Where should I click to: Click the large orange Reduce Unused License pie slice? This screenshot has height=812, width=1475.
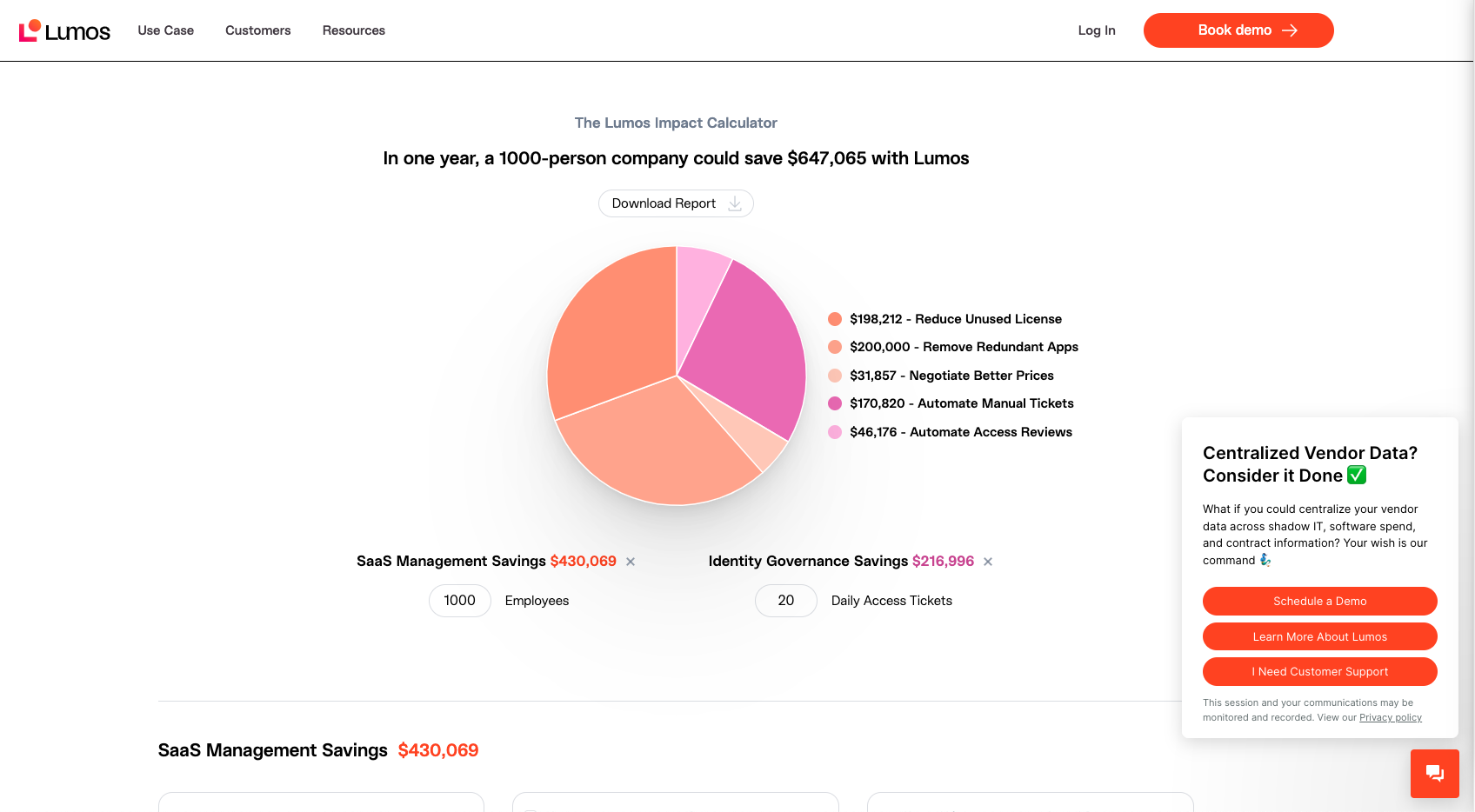(613, 335)
